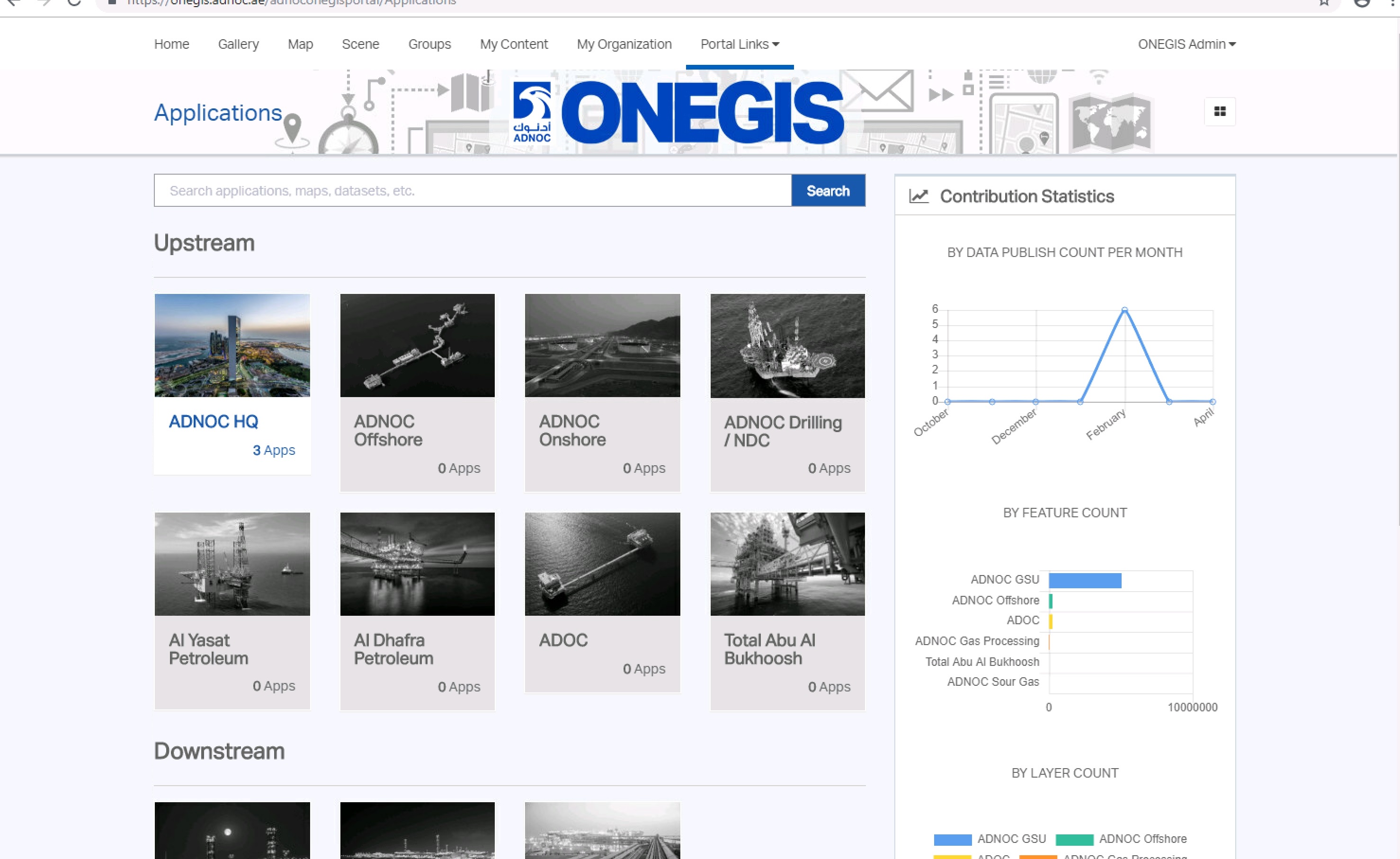Go to the Gallery menu item
The height and width of the screenshot is (859, 1400).
pyautogui.click(x=238, y=44)
